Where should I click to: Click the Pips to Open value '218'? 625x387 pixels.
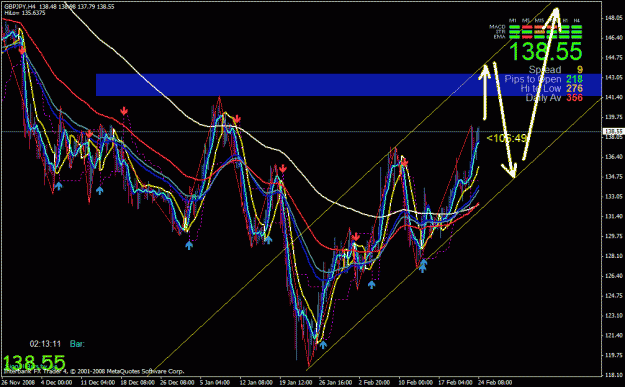point(574,79)
